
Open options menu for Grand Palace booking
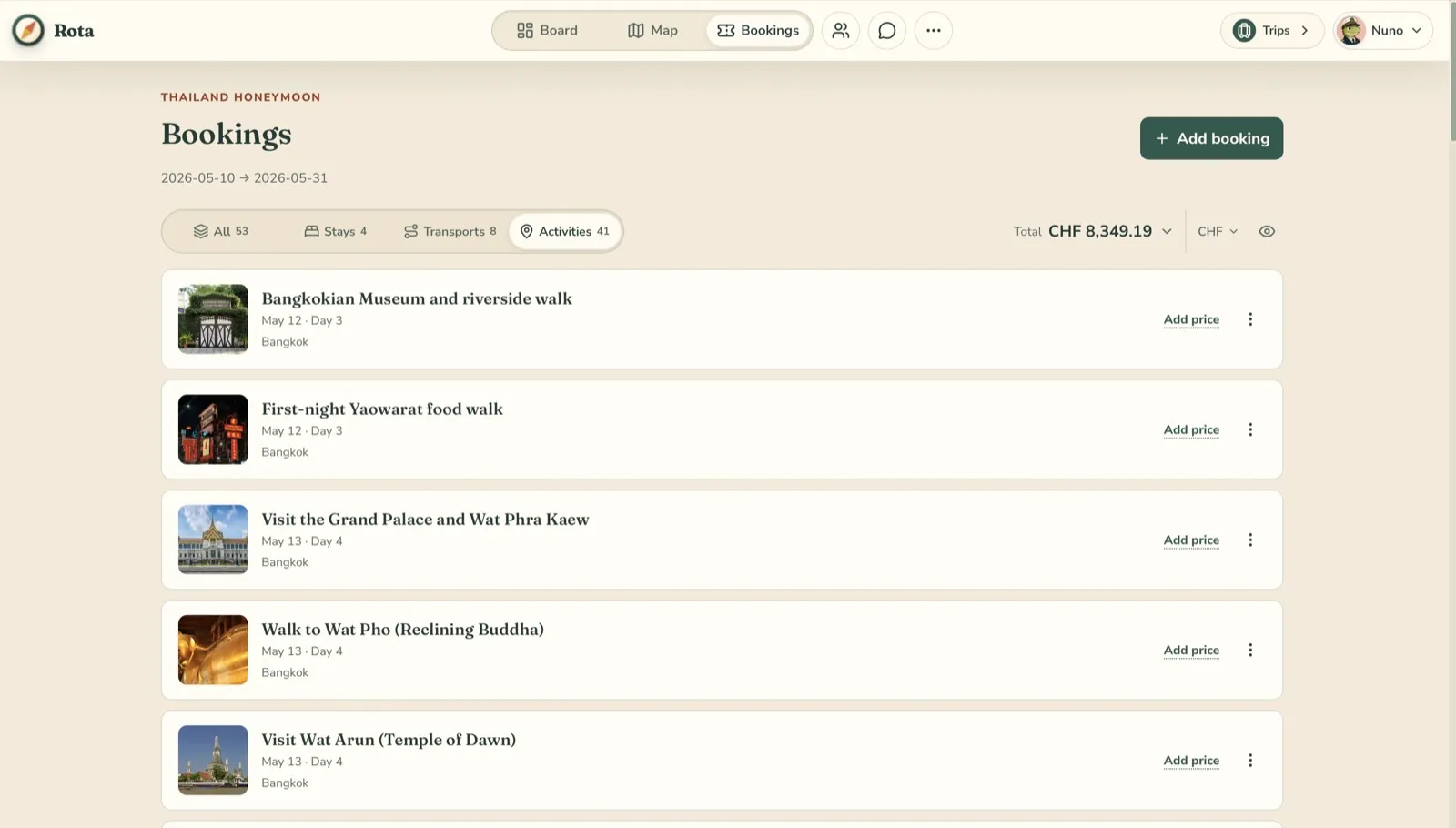pyautogui.click(x=1250, y=540)
